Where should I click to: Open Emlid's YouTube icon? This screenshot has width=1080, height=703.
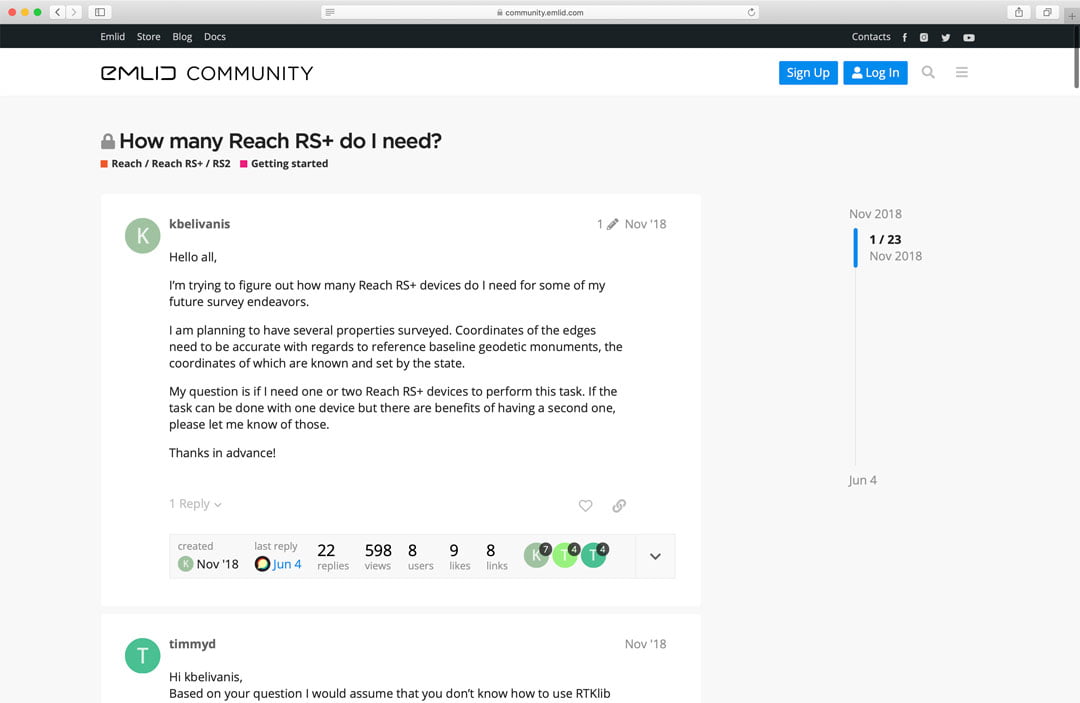(x=968, y=37)
